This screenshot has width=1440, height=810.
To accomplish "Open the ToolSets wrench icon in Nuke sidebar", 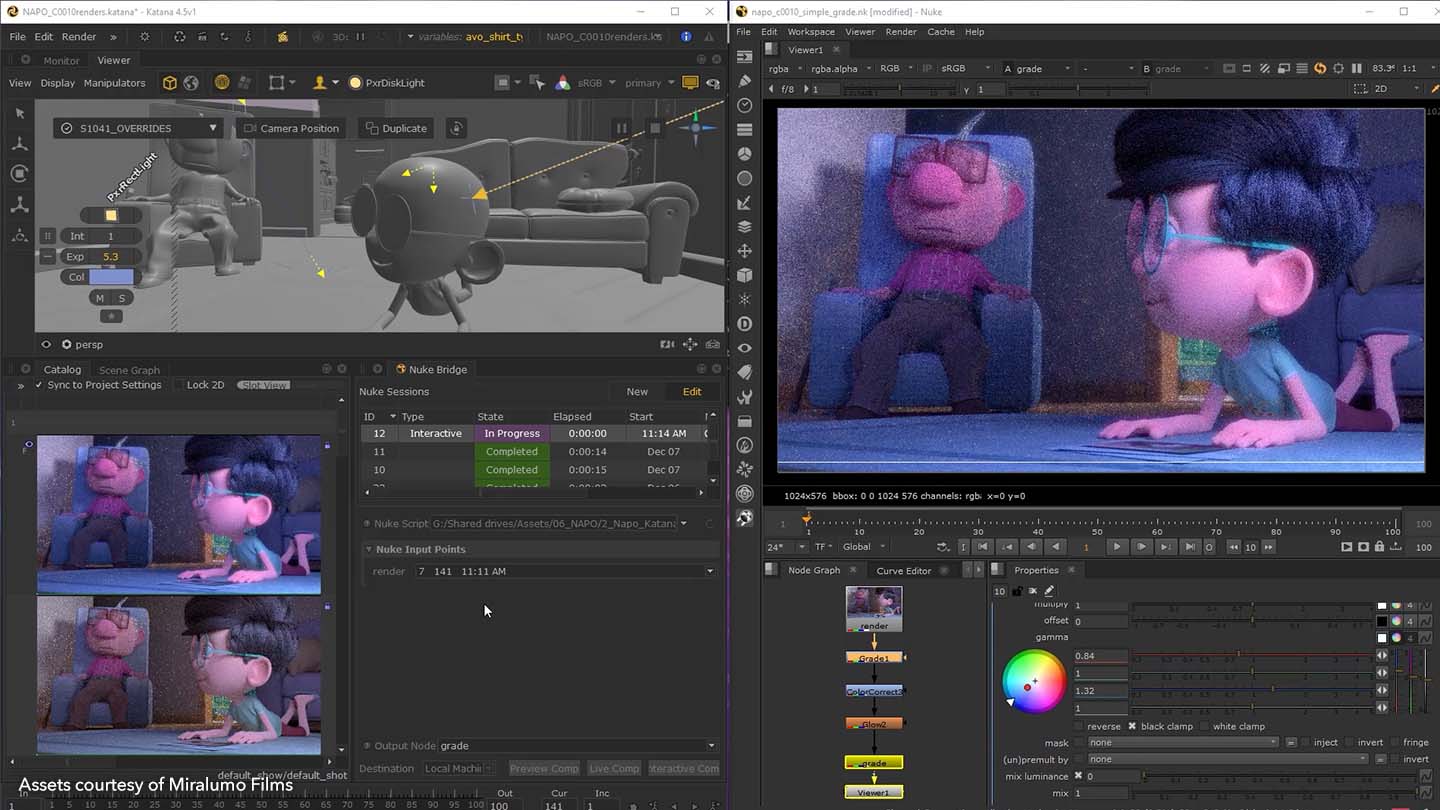I will 745,396.
